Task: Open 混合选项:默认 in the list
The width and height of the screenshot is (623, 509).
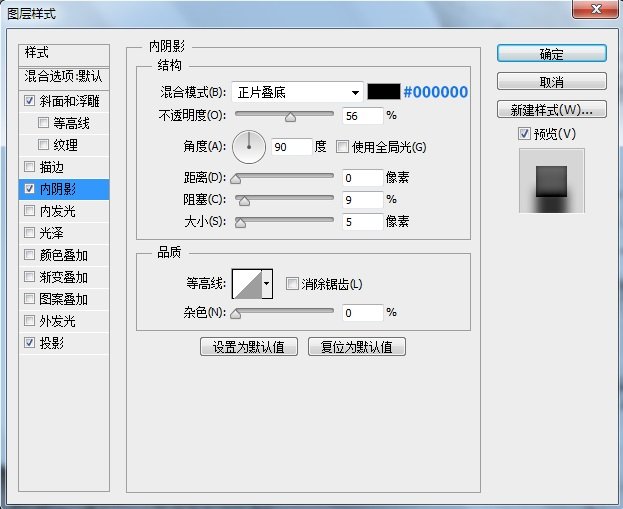Action: [64, 78]
